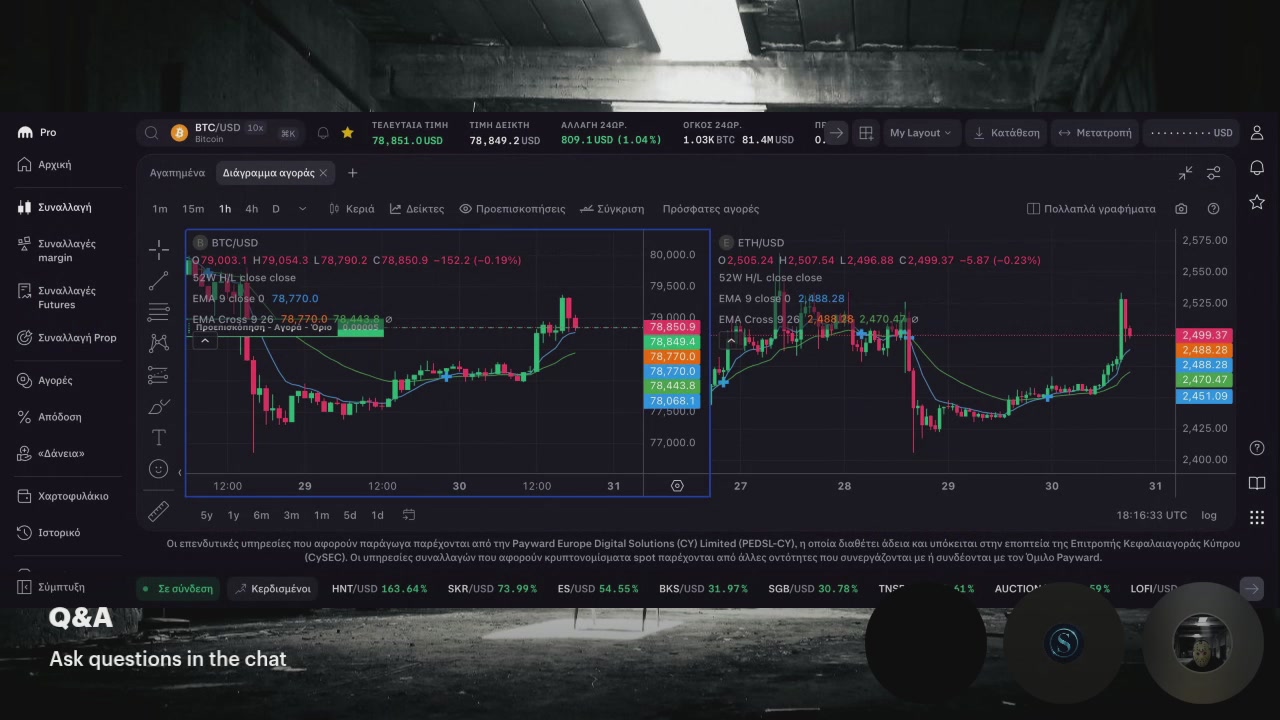This screenshot has height=720, width=1280.
Task: Toggle Πολλαπλά γραφήματα multi-chart mode
Action: pyautogui.click(x=1091, y=209)
